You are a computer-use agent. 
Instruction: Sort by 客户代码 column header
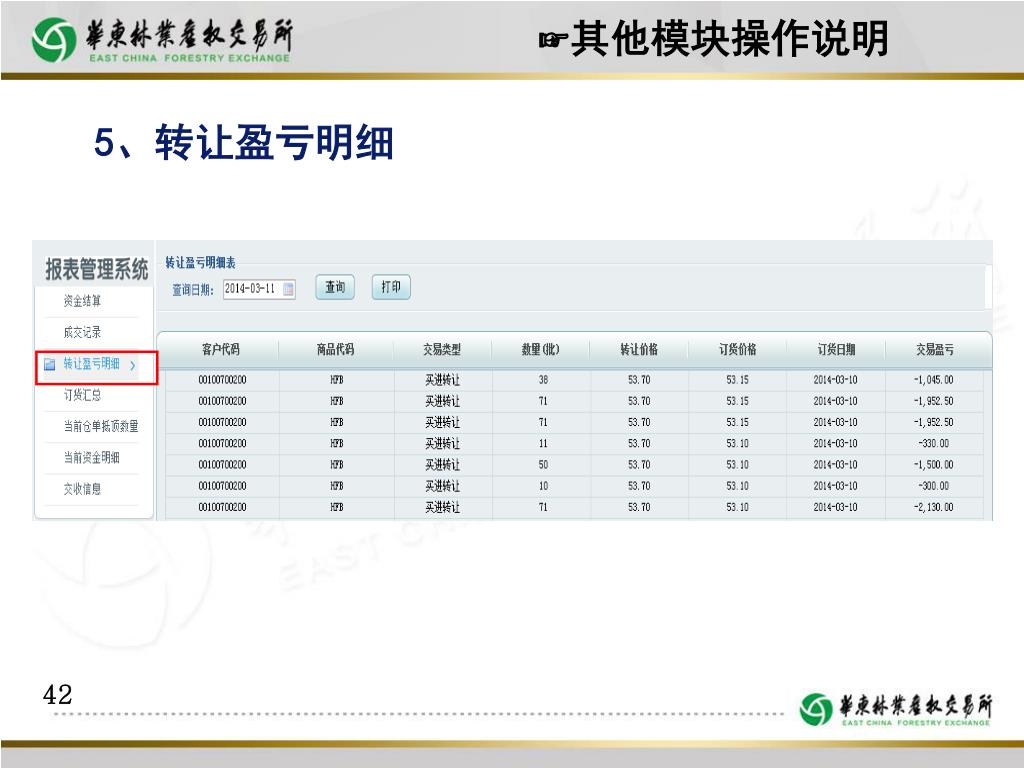(x=220, y=350)
